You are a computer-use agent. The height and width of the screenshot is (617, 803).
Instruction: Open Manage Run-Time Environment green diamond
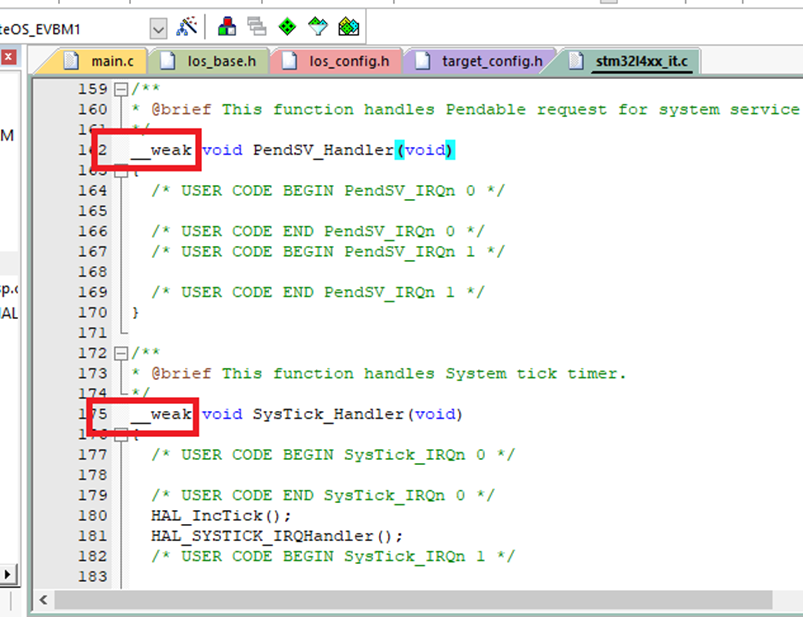point(287,27)
